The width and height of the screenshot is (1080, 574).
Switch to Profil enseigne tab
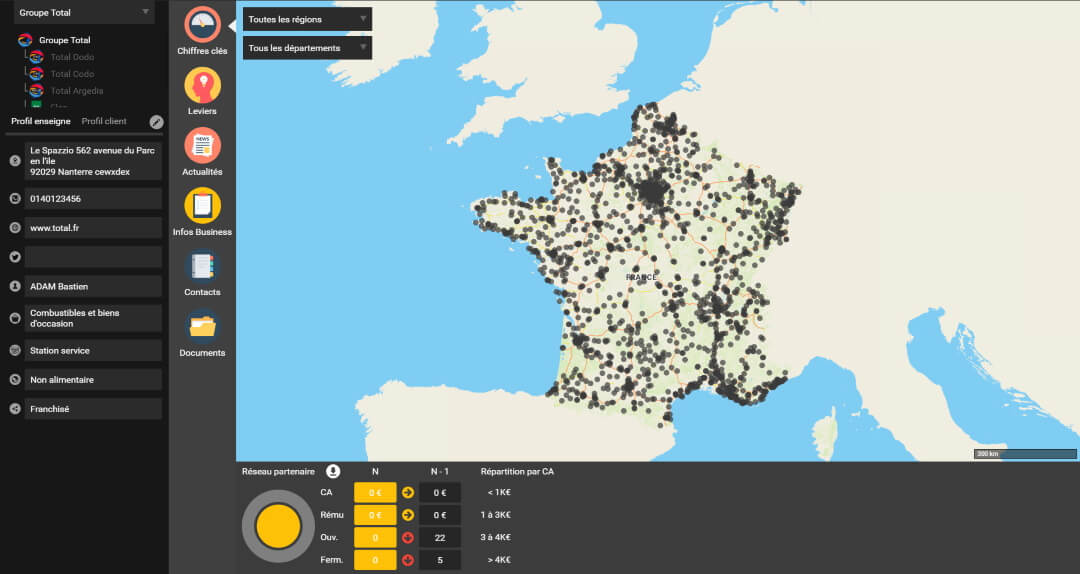41,121
